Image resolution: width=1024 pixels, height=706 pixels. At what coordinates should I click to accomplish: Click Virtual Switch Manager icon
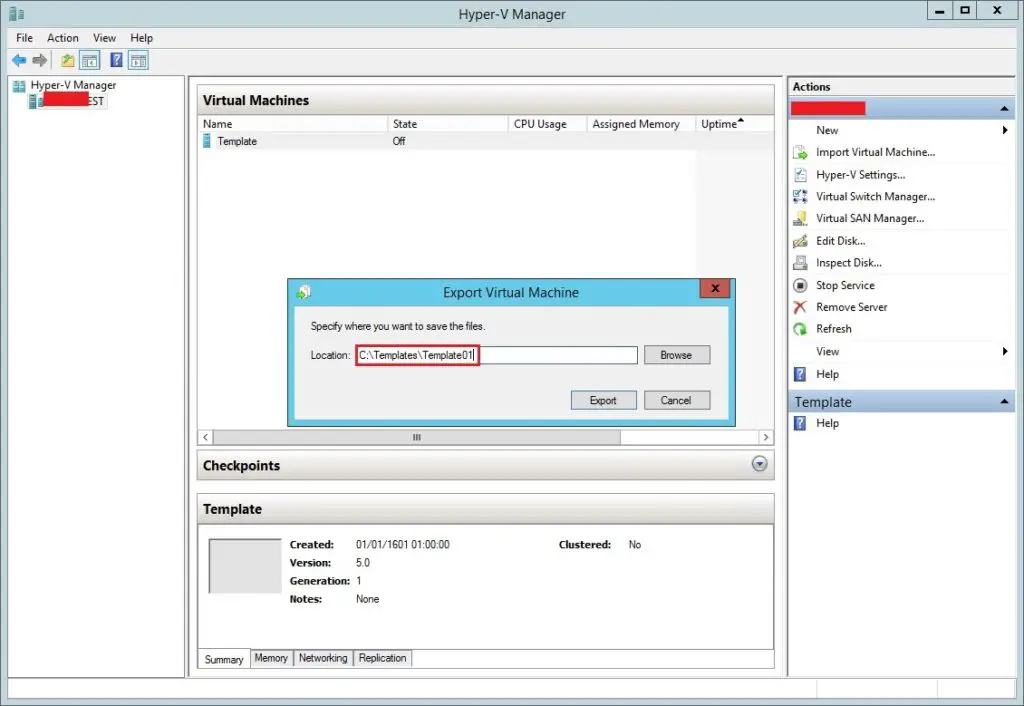[800, 197]
